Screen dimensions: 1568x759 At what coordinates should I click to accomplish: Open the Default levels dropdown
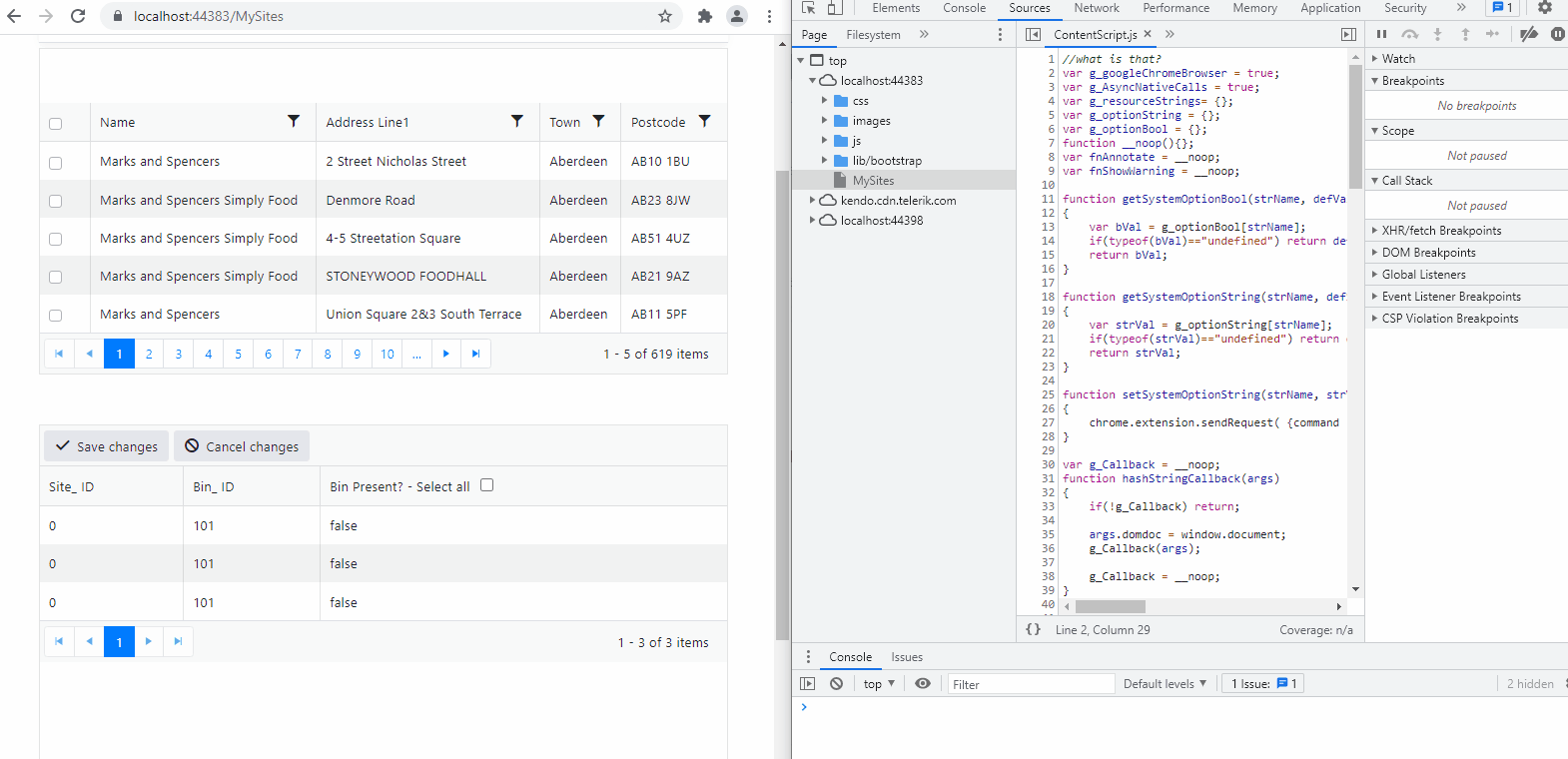coord(1165,683)
